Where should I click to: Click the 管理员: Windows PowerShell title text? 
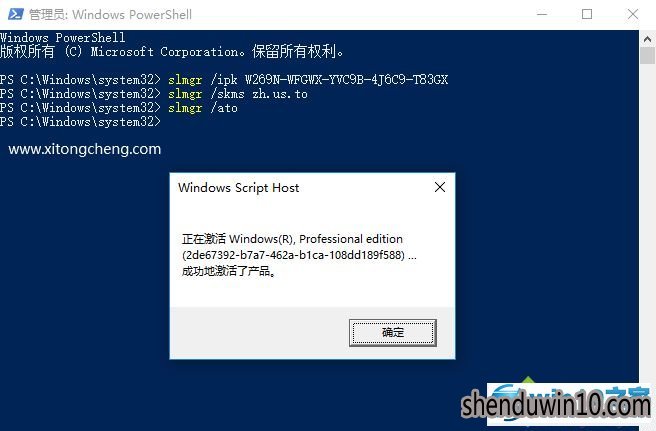click(110, 15)
